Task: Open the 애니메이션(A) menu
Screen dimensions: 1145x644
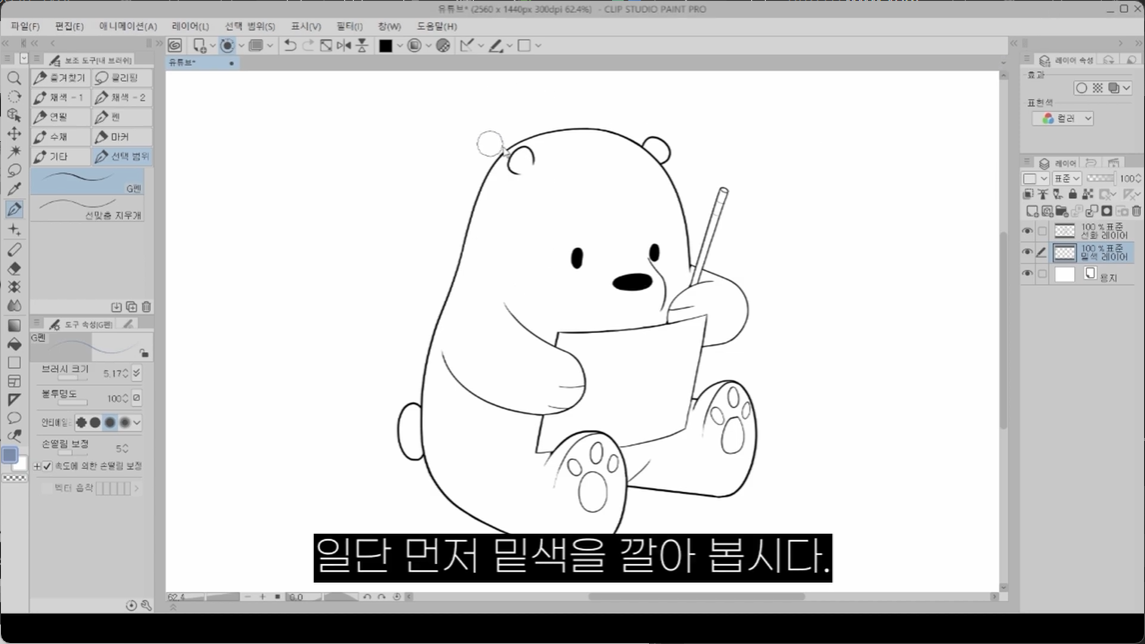Action: (128, 26)
